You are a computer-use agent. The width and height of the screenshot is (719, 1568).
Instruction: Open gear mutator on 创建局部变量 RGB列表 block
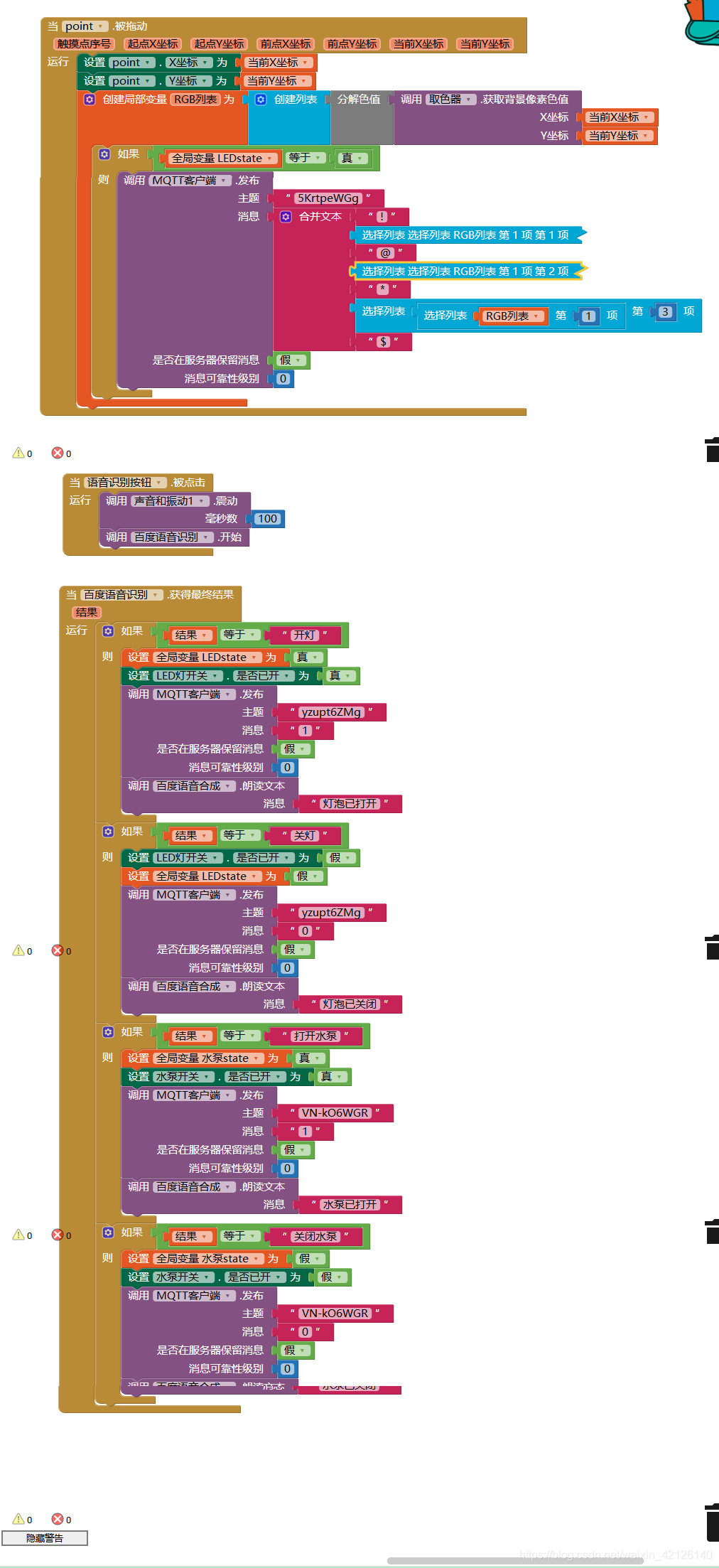pos(90,100)
